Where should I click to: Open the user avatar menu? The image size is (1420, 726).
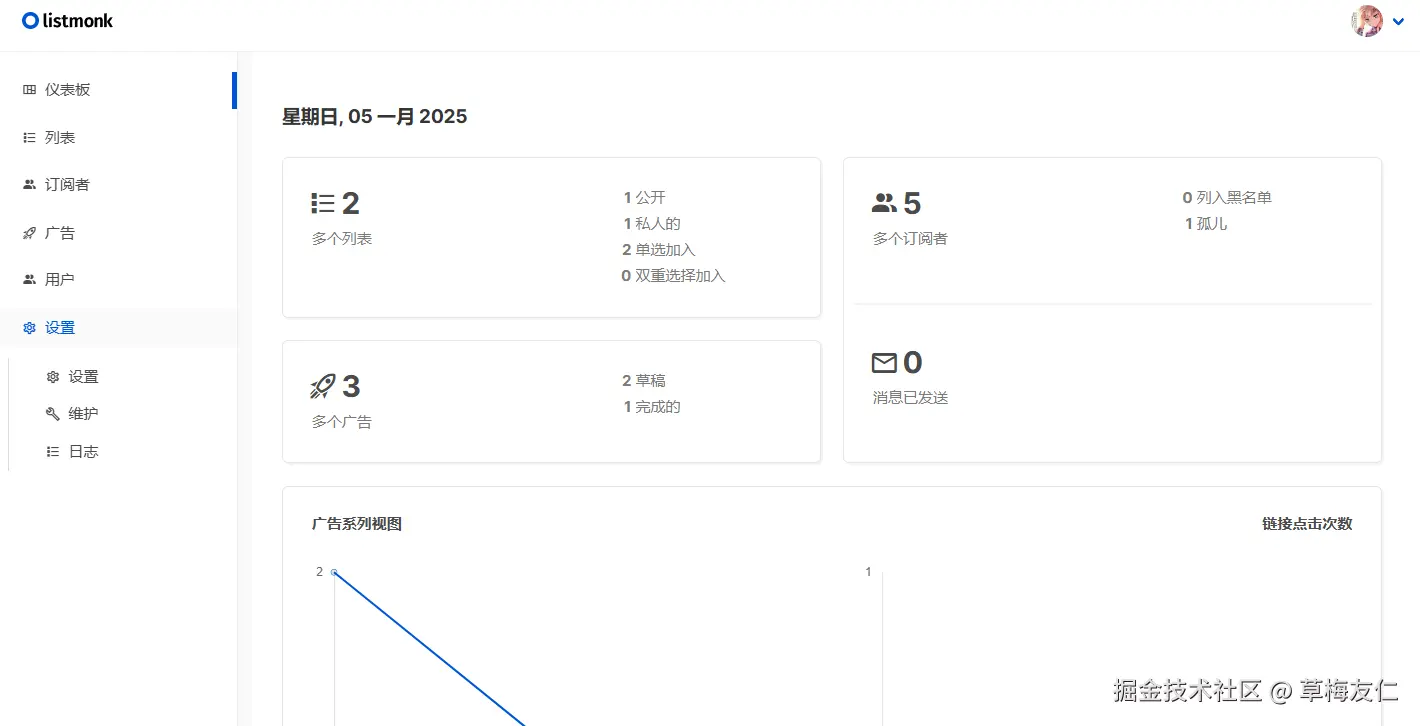point(1367,21)
